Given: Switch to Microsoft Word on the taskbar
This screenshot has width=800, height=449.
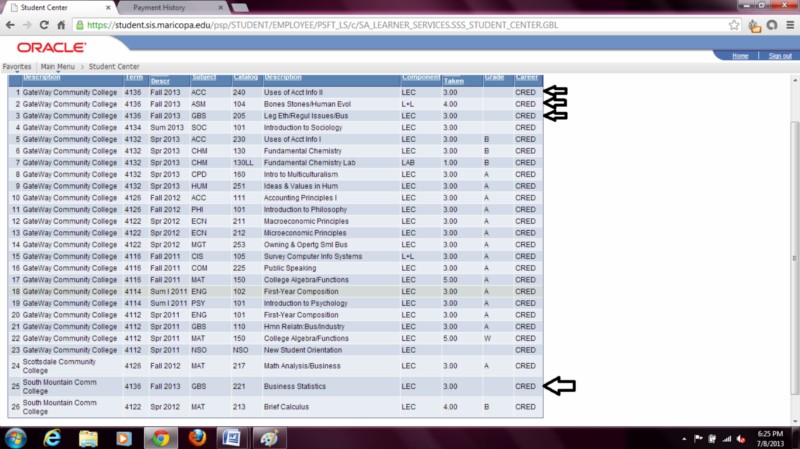Looking at the screenshot, I should [x=232, y=438].
